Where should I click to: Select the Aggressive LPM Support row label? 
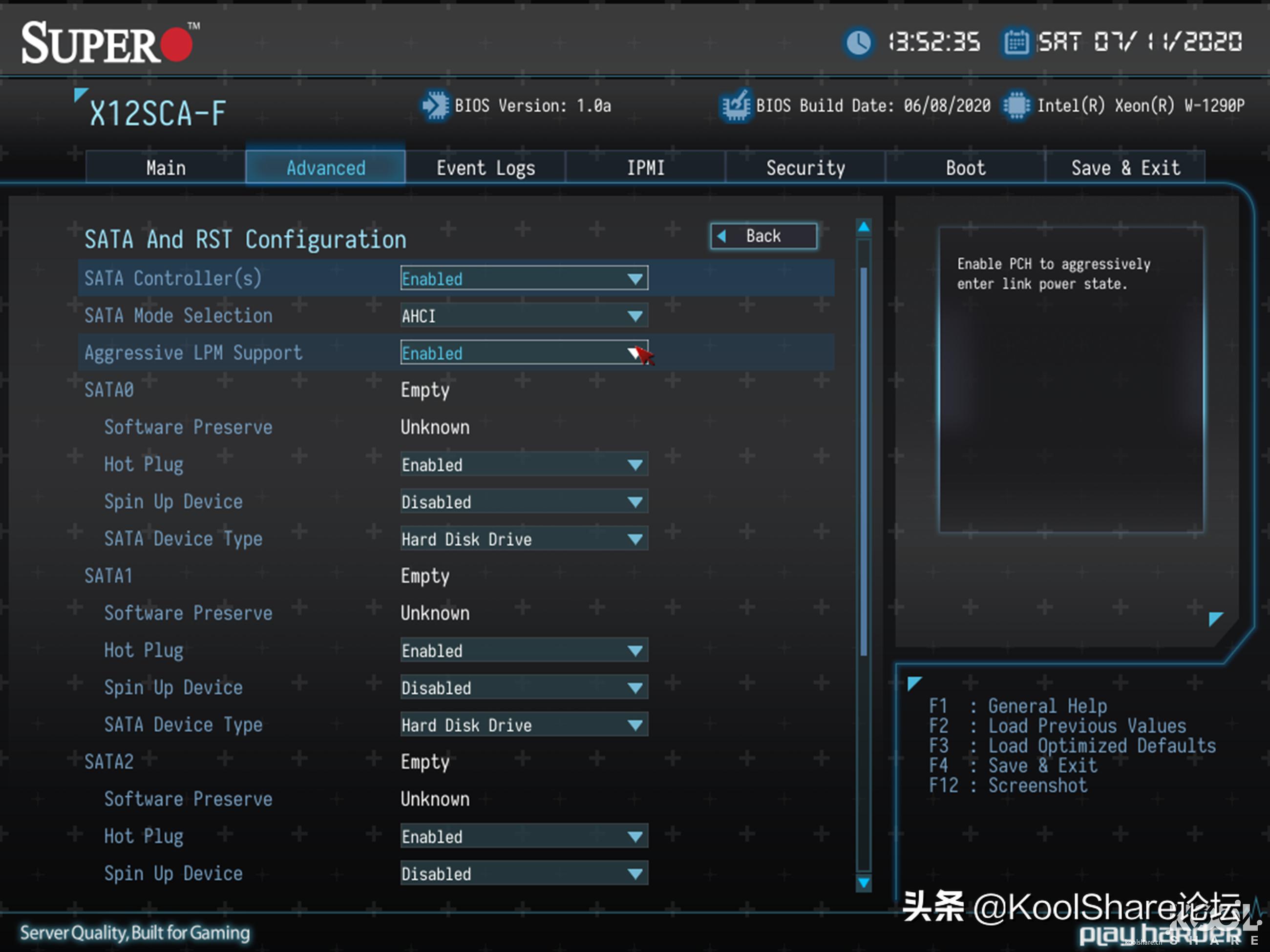pos(193,353)
